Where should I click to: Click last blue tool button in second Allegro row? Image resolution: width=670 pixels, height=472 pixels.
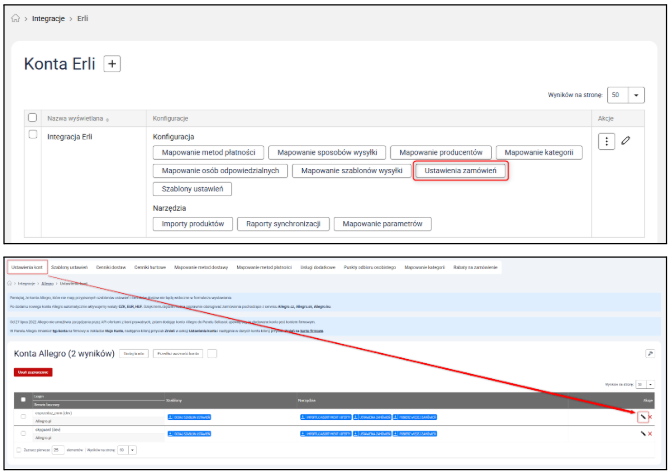click(415, 434)
